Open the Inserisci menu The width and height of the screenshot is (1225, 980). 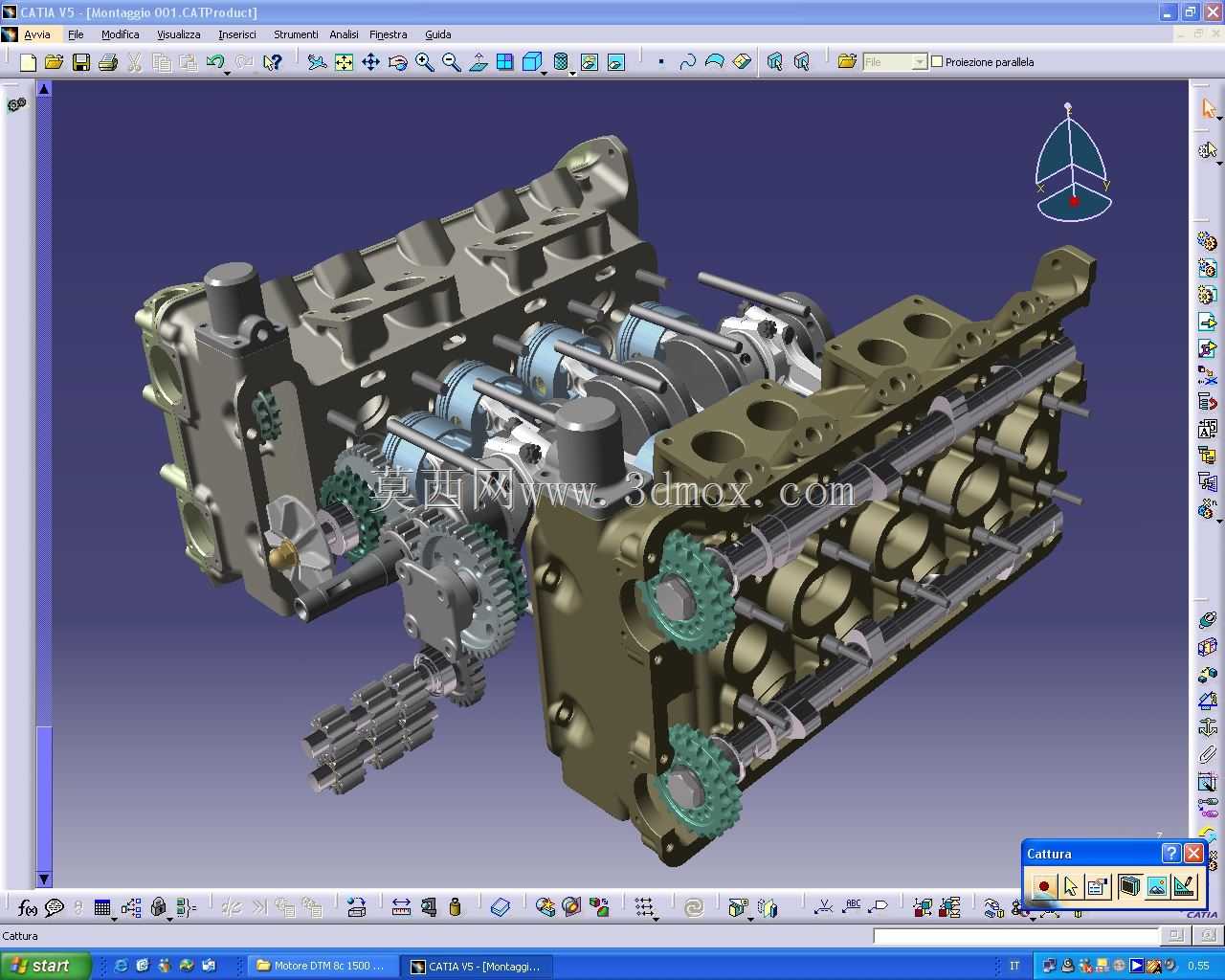pyautogui.click(x=237, y=34)
